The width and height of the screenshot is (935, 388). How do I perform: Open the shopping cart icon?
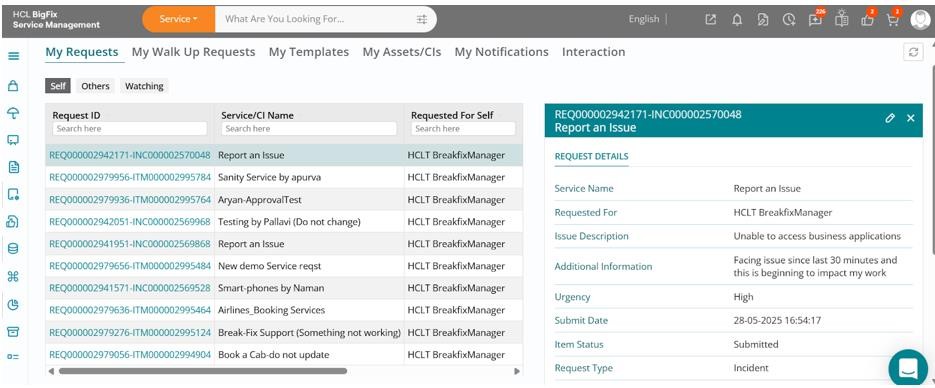893,20
